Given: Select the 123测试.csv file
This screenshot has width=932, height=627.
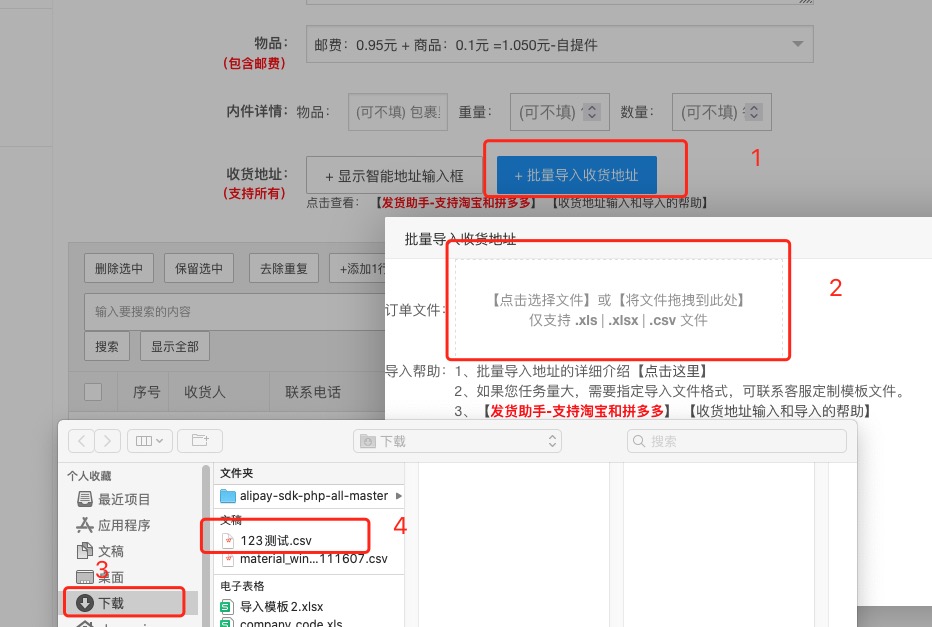Looking at the screenshot, I should click(275, 540).
